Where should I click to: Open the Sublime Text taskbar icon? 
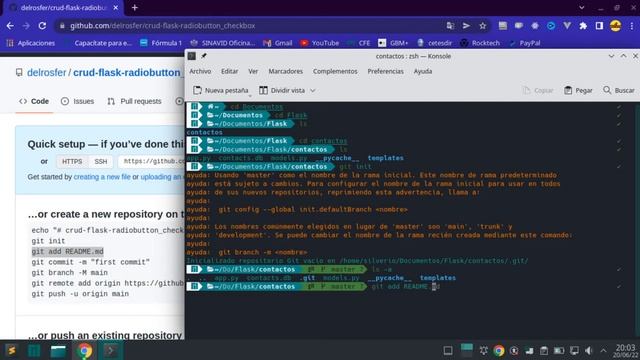pos(11,351)
